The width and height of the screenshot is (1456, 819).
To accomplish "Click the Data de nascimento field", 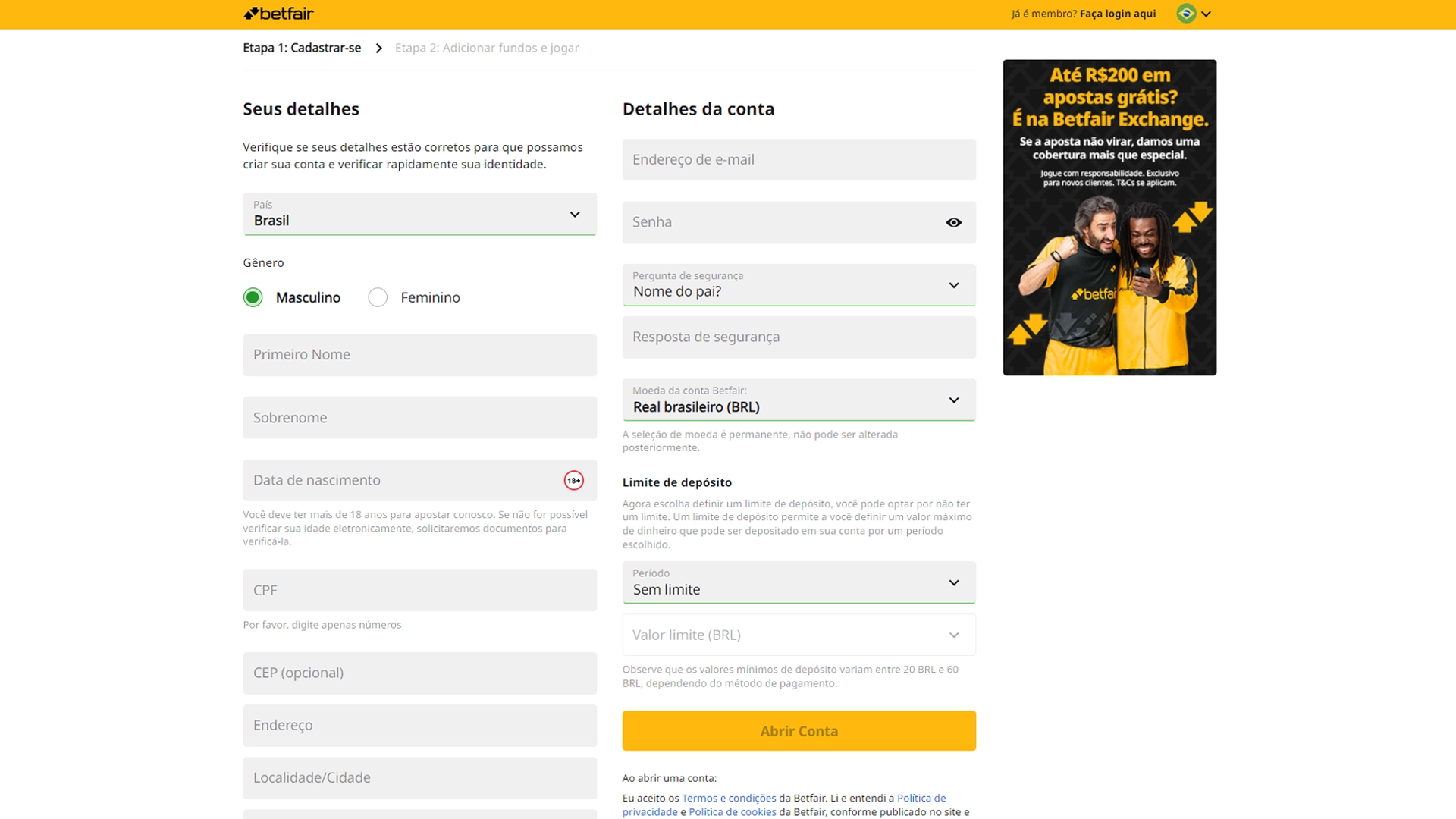I will tap(419, 480).
